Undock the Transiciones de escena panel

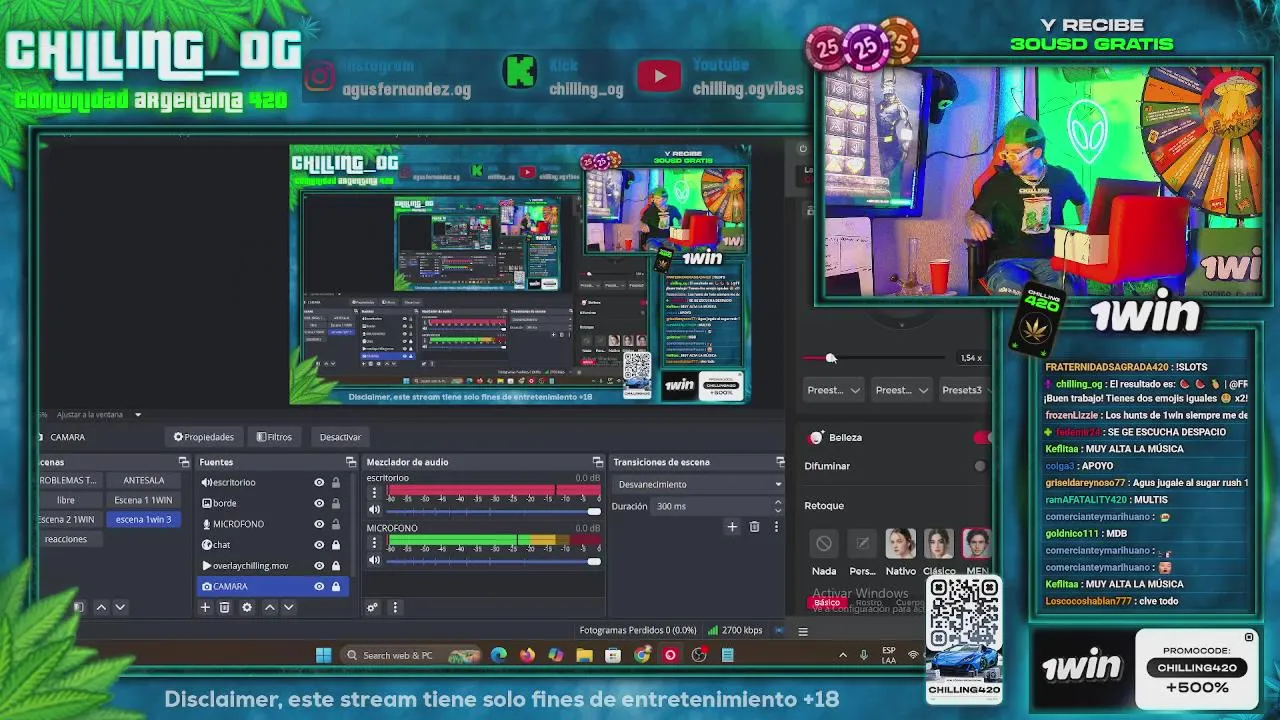tap(781, 462)
